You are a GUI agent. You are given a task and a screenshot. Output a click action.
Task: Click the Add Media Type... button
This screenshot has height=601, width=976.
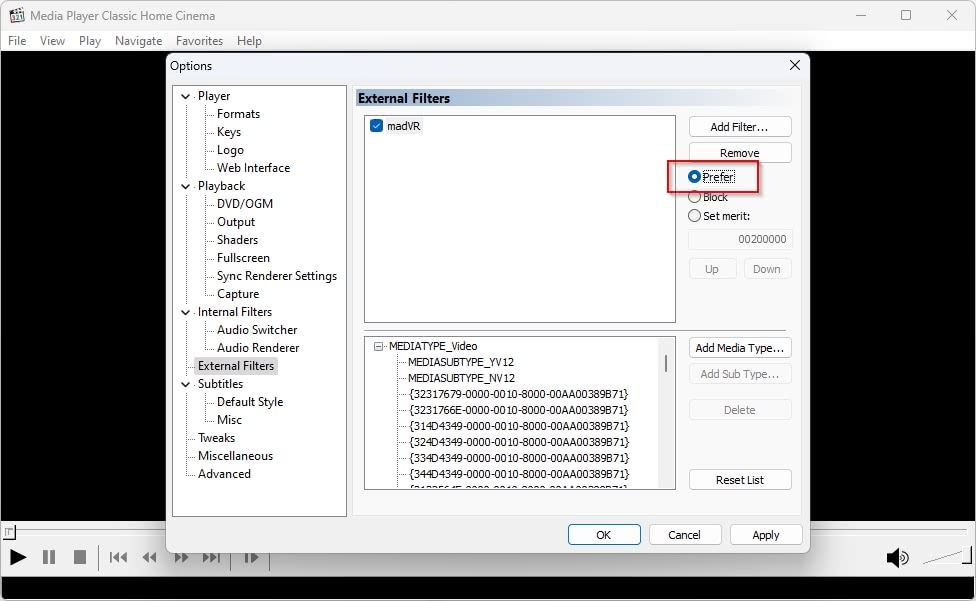pos(740,348)
